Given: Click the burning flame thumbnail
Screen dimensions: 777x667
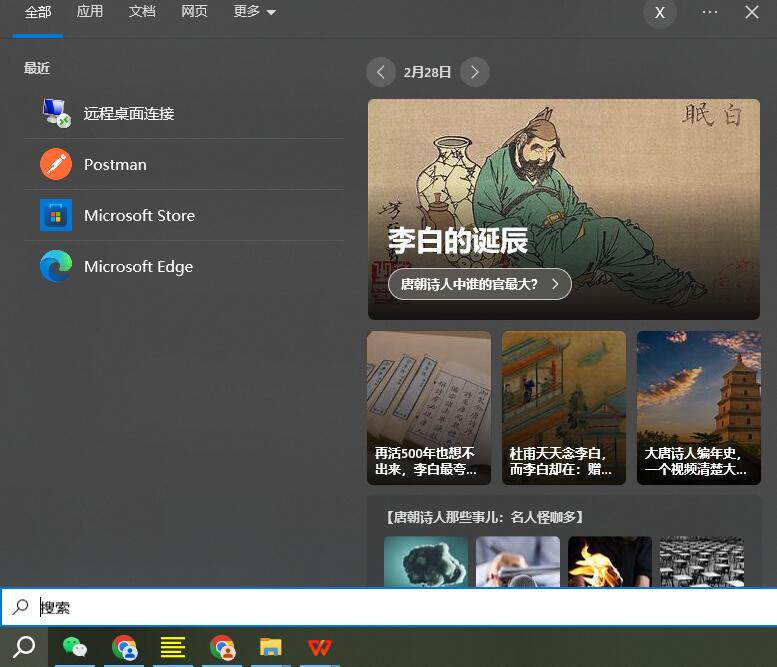Looking at the screenshot, I should pos(610,561).
